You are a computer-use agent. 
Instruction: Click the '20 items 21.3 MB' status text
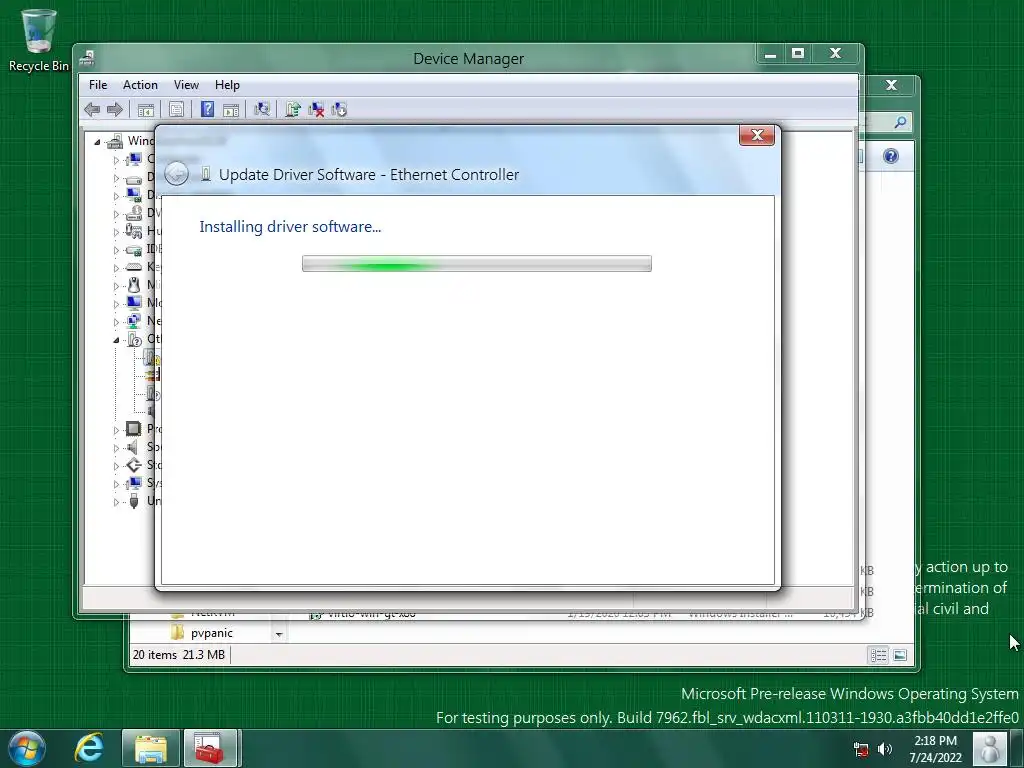179,654
